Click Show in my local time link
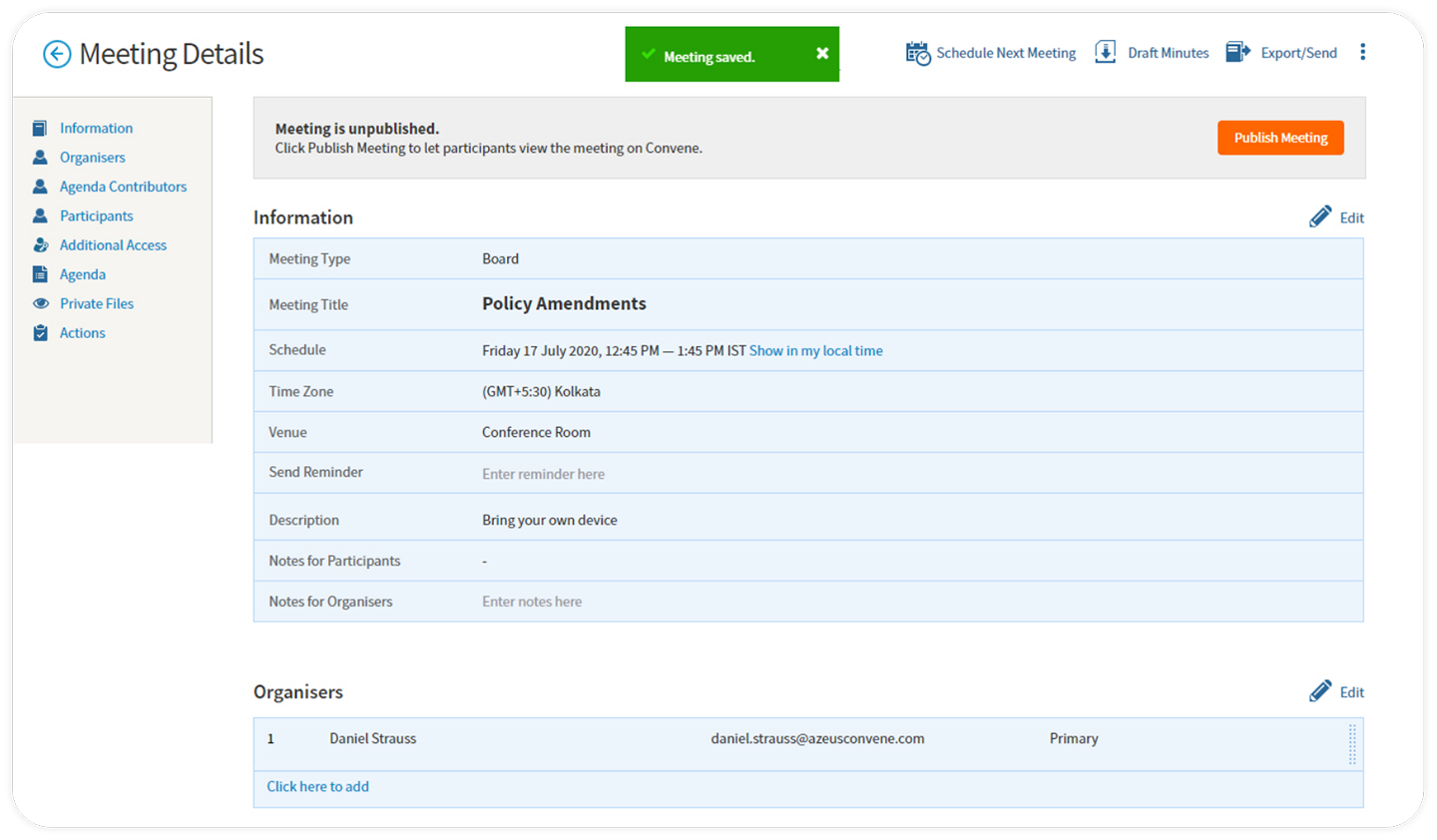 (x=815, y=351)
